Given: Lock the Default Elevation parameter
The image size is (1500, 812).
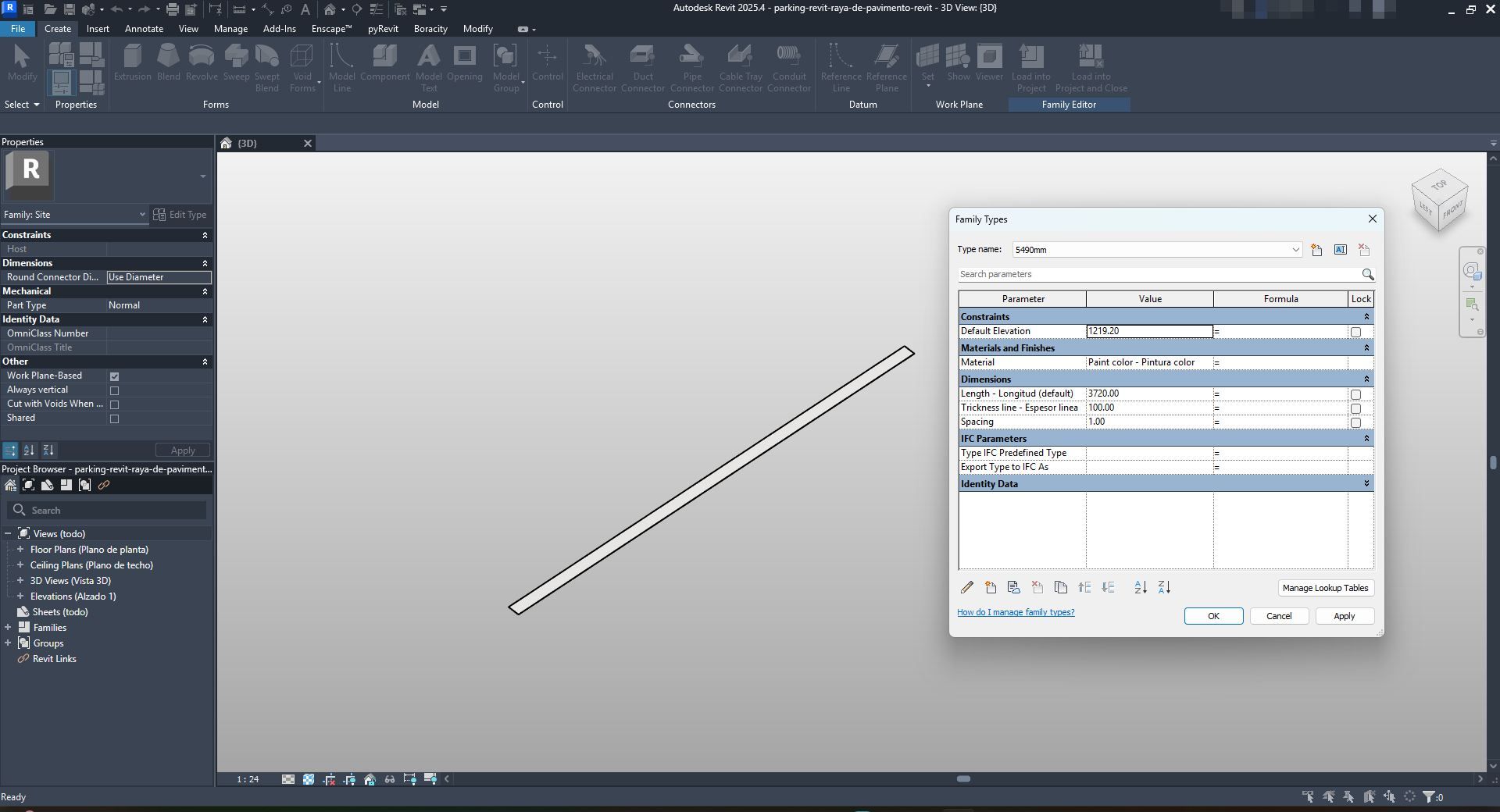Looking at the screenshot, I should (x=1355, y=332).
